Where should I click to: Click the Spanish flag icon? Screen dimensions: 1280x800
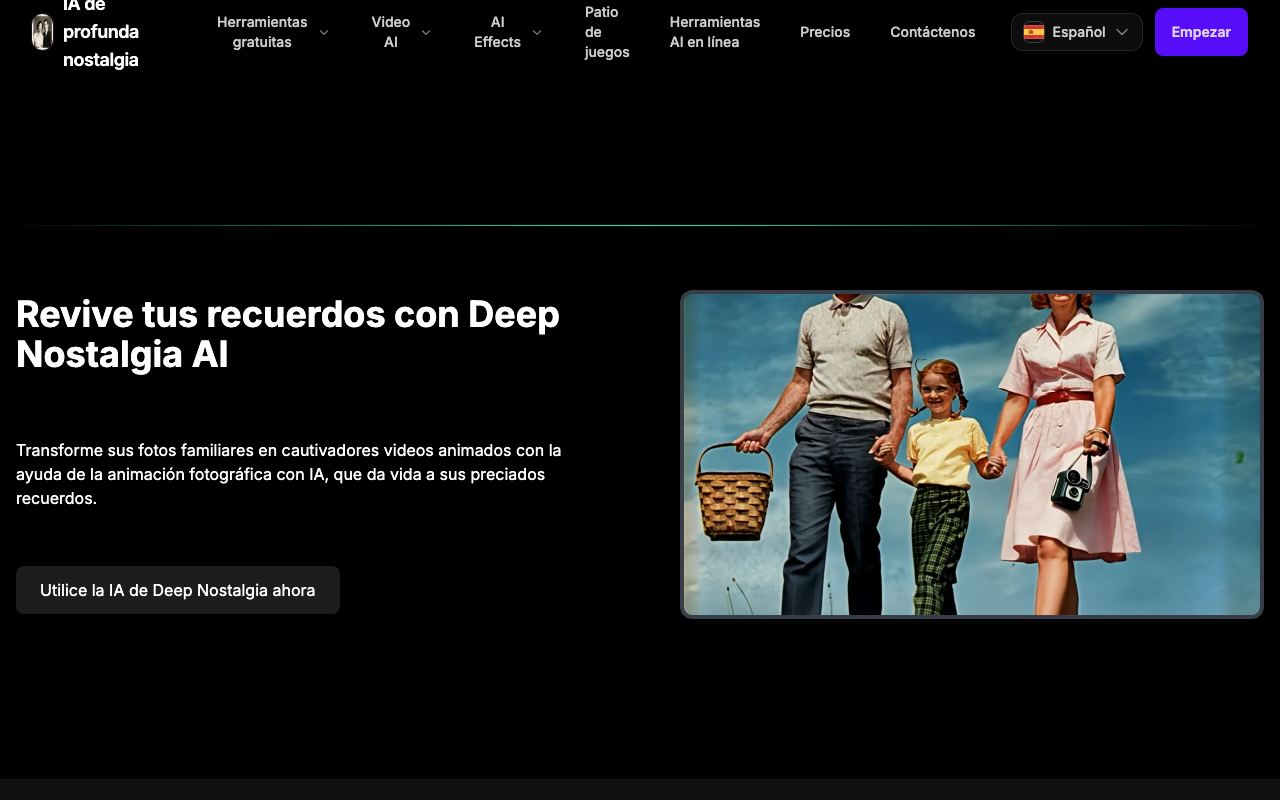click(x=1034, y=32)
